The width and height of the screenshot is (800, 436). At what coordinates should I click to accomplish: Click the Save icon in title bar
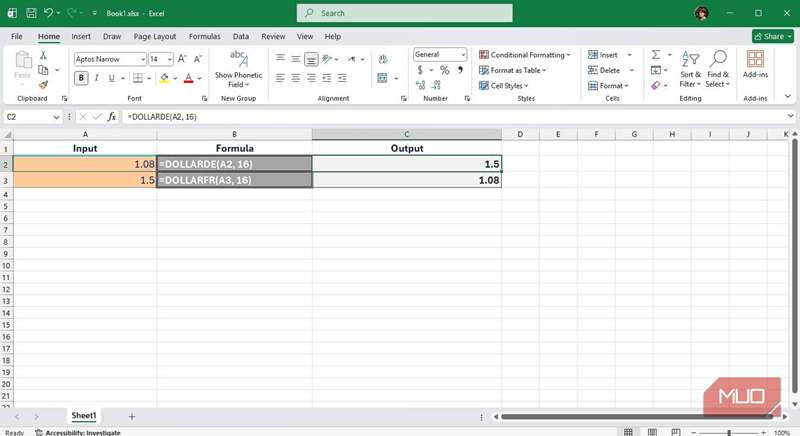[x=30, y=13]
